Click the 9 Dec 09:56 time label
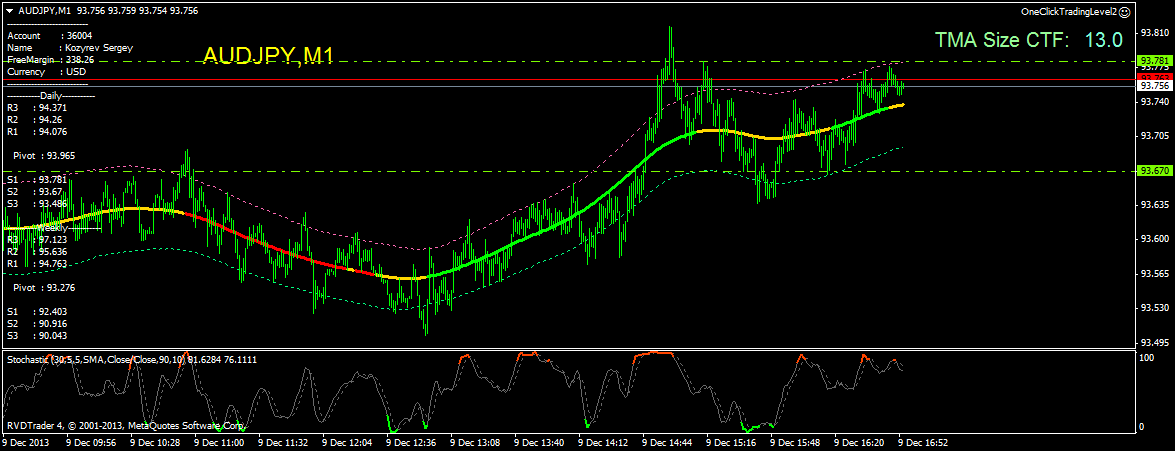This screenshot has width=1175, height=451. pyautogui.click(x=92, y=444)
